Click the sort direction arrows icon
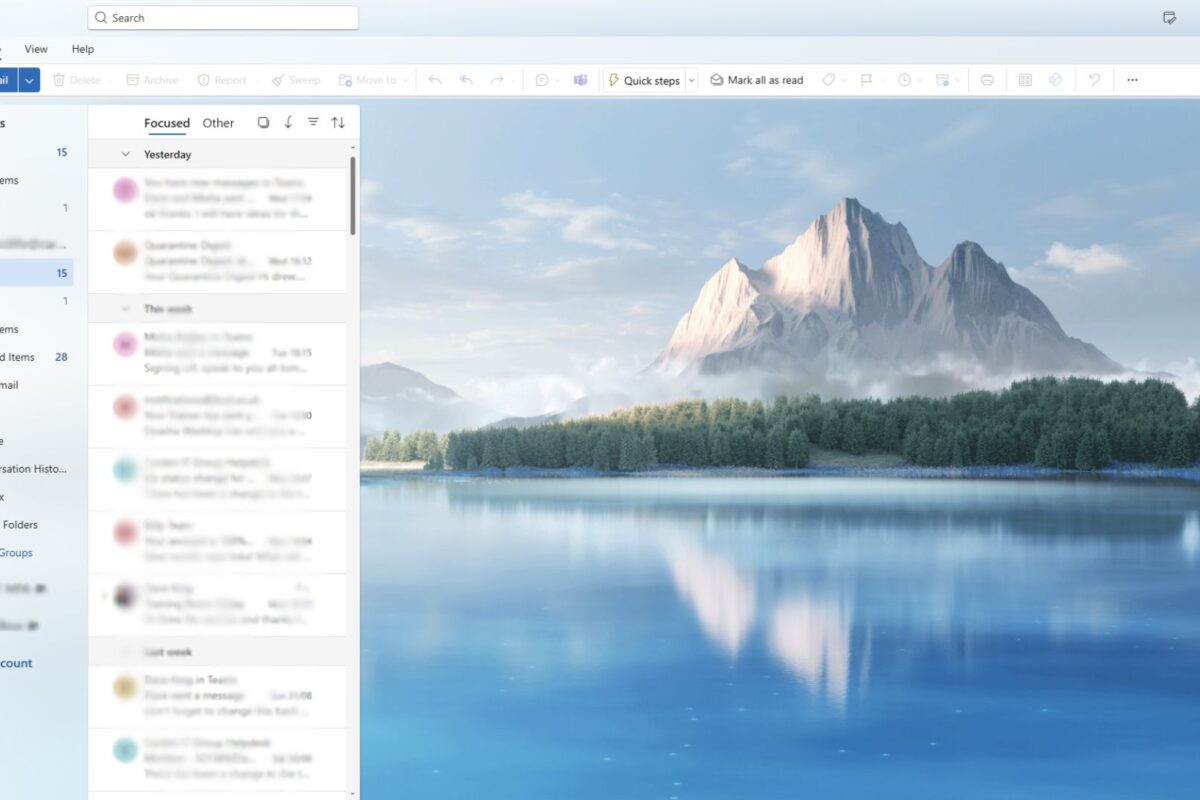Screen dimensions: 1200x800 coord(338,122)
